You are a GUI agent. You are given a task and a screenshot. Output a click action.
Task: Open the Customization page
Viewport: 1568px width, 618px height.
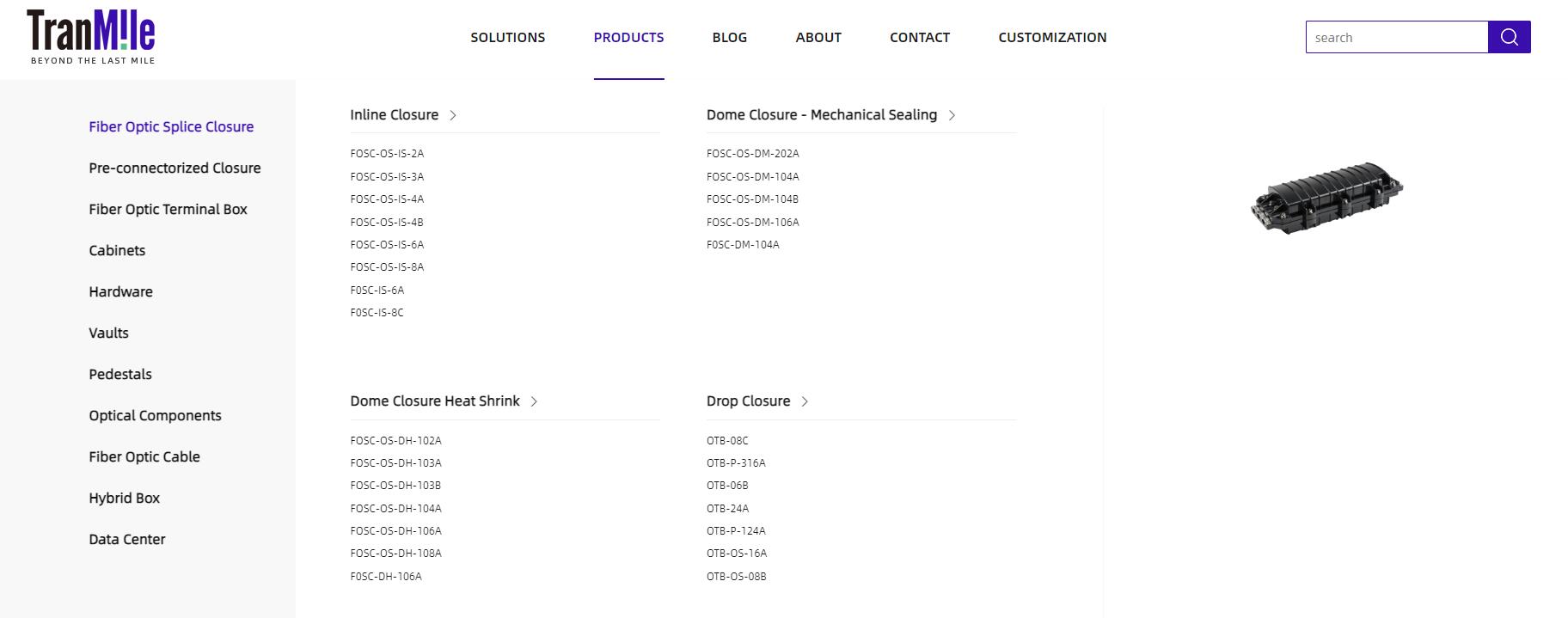[1052, 37]
